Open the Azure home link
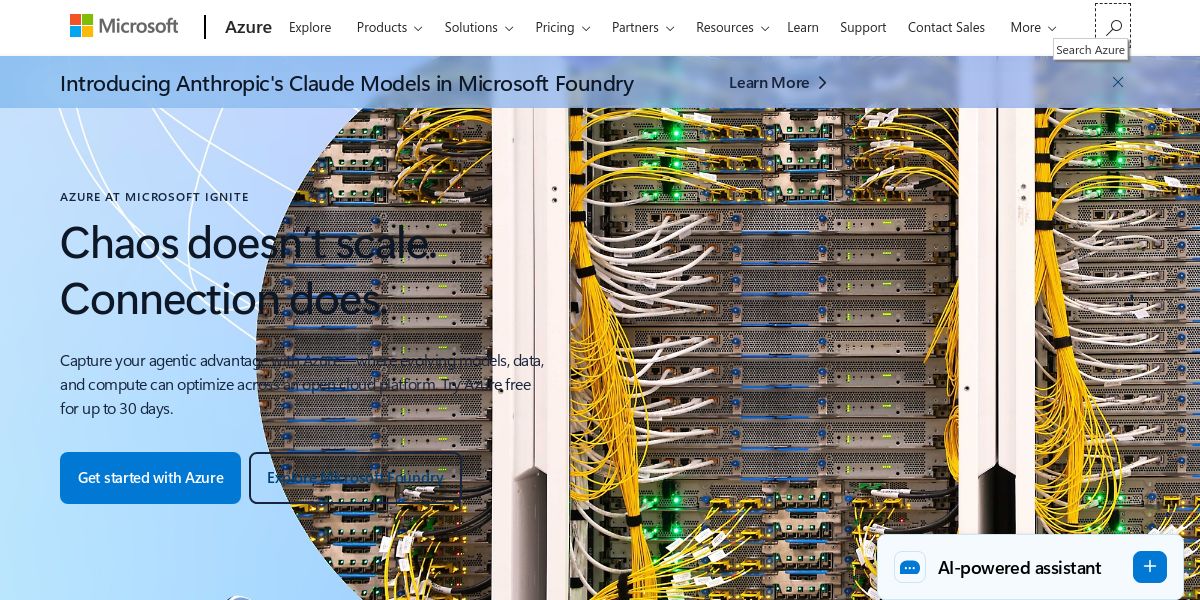The image size is (1200, 600). (x=248, y=27)
